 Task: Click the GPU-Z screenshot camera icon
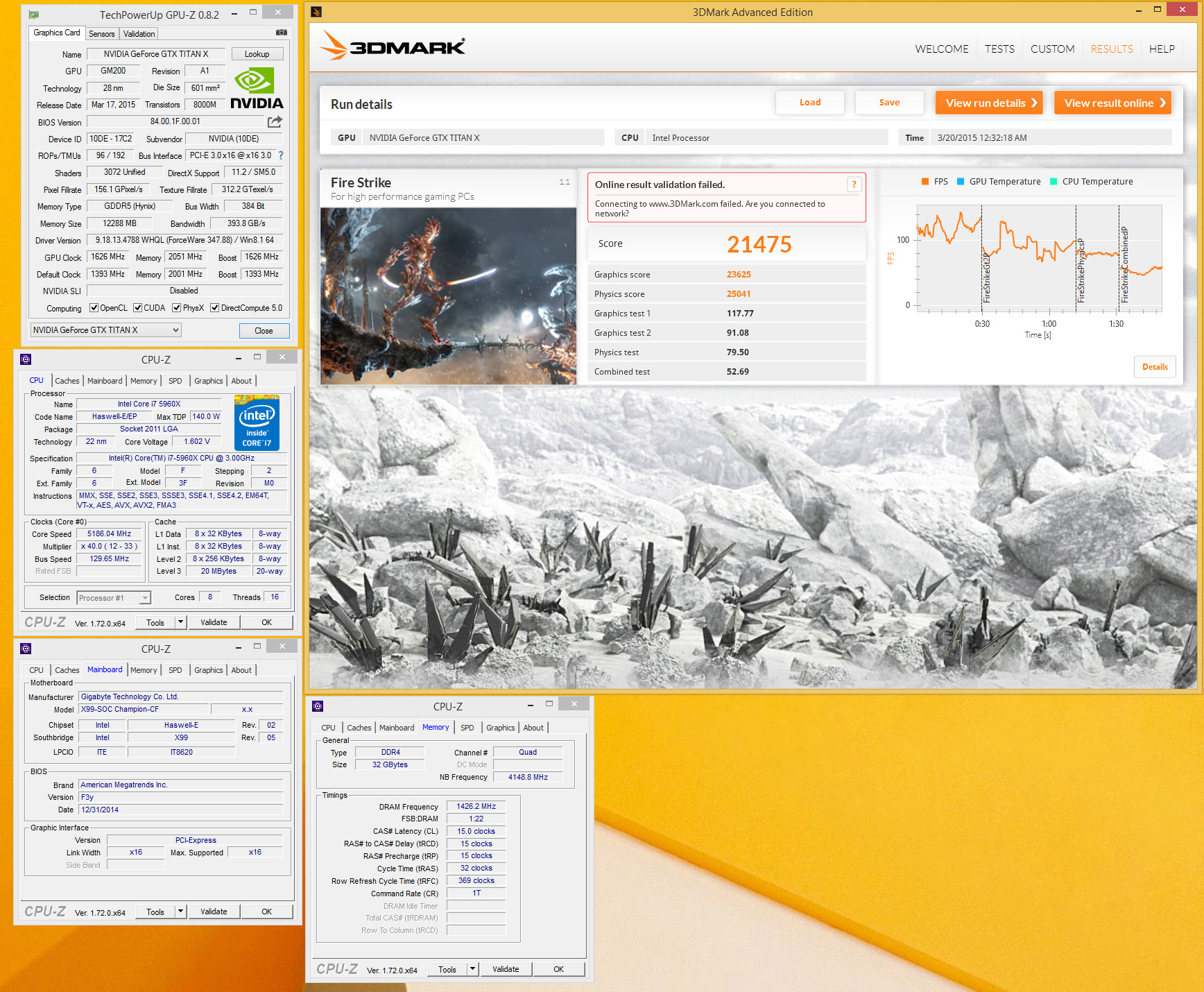click(282, 33)
